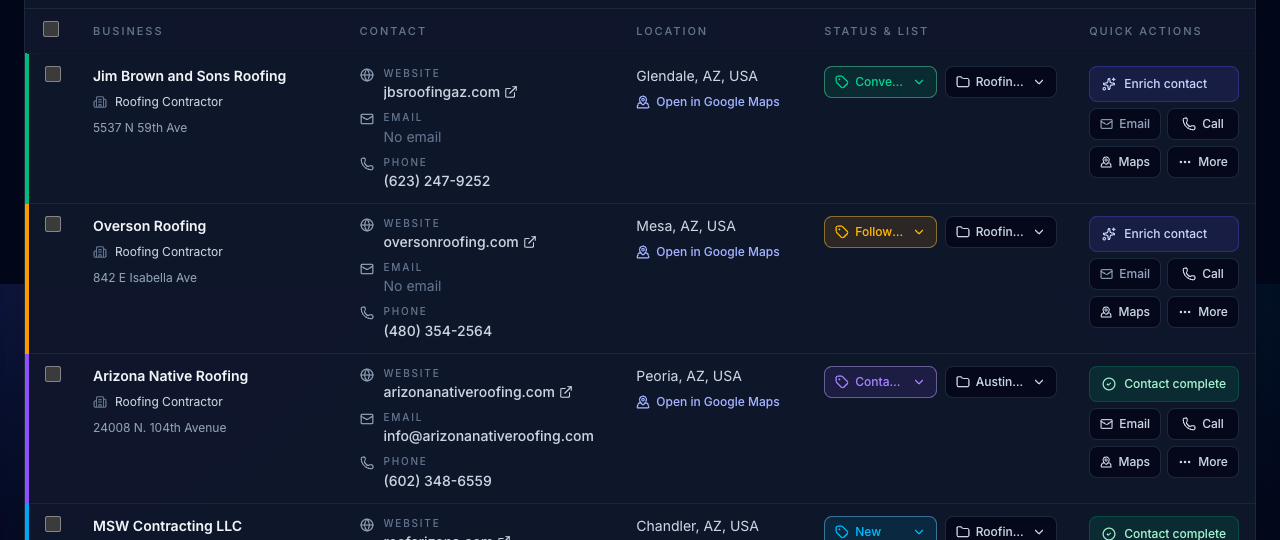Click the globe website icon in the Jim Brown row
This screenshot has height=540, width=1280.
click(367, 74)
